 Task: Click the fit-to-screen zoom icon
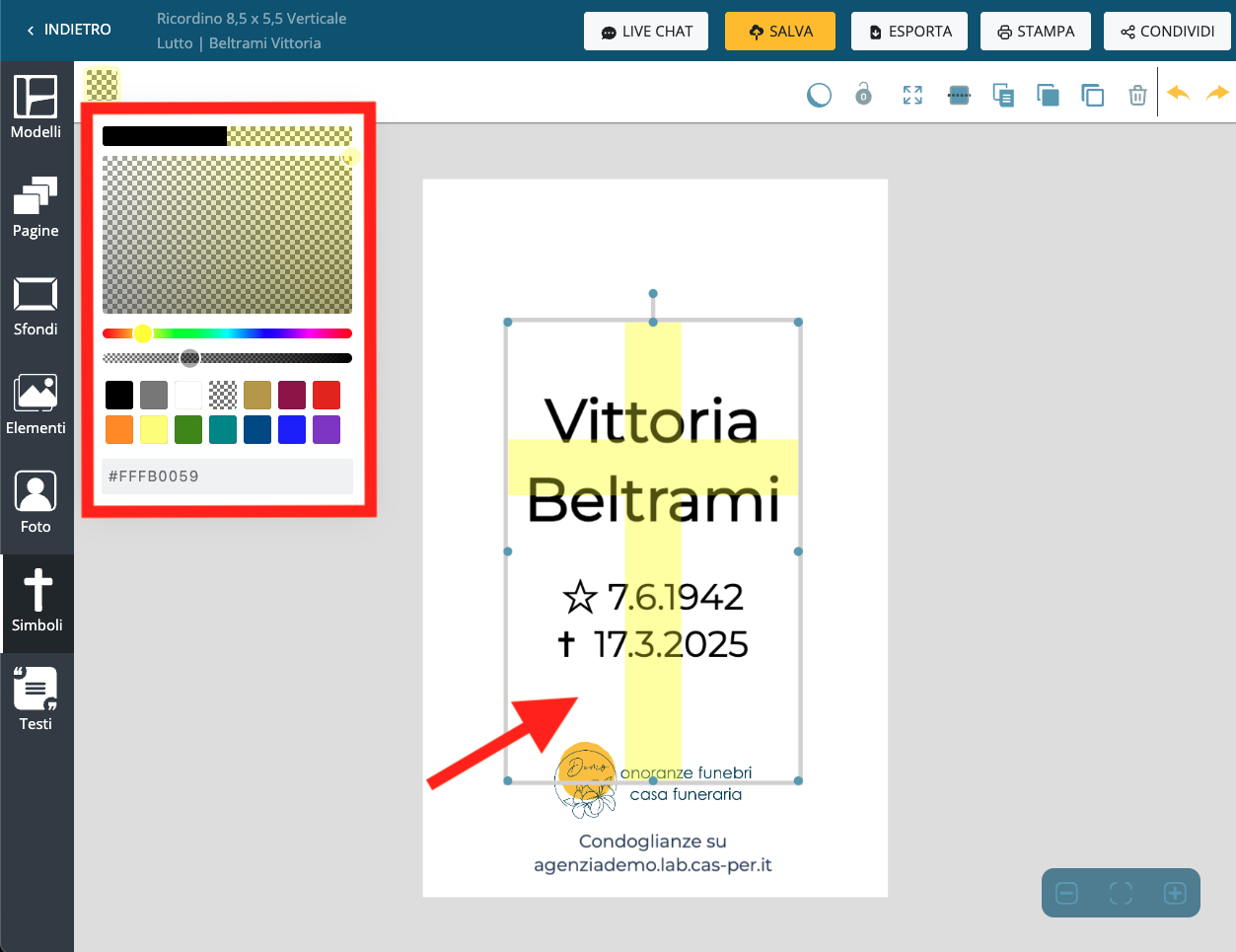click(x=1121, y=893)
